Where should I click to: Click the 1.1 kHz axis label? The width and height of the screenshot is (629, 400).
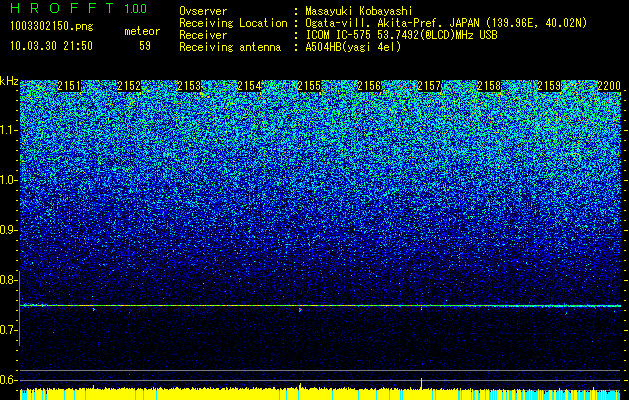[9, 130]
